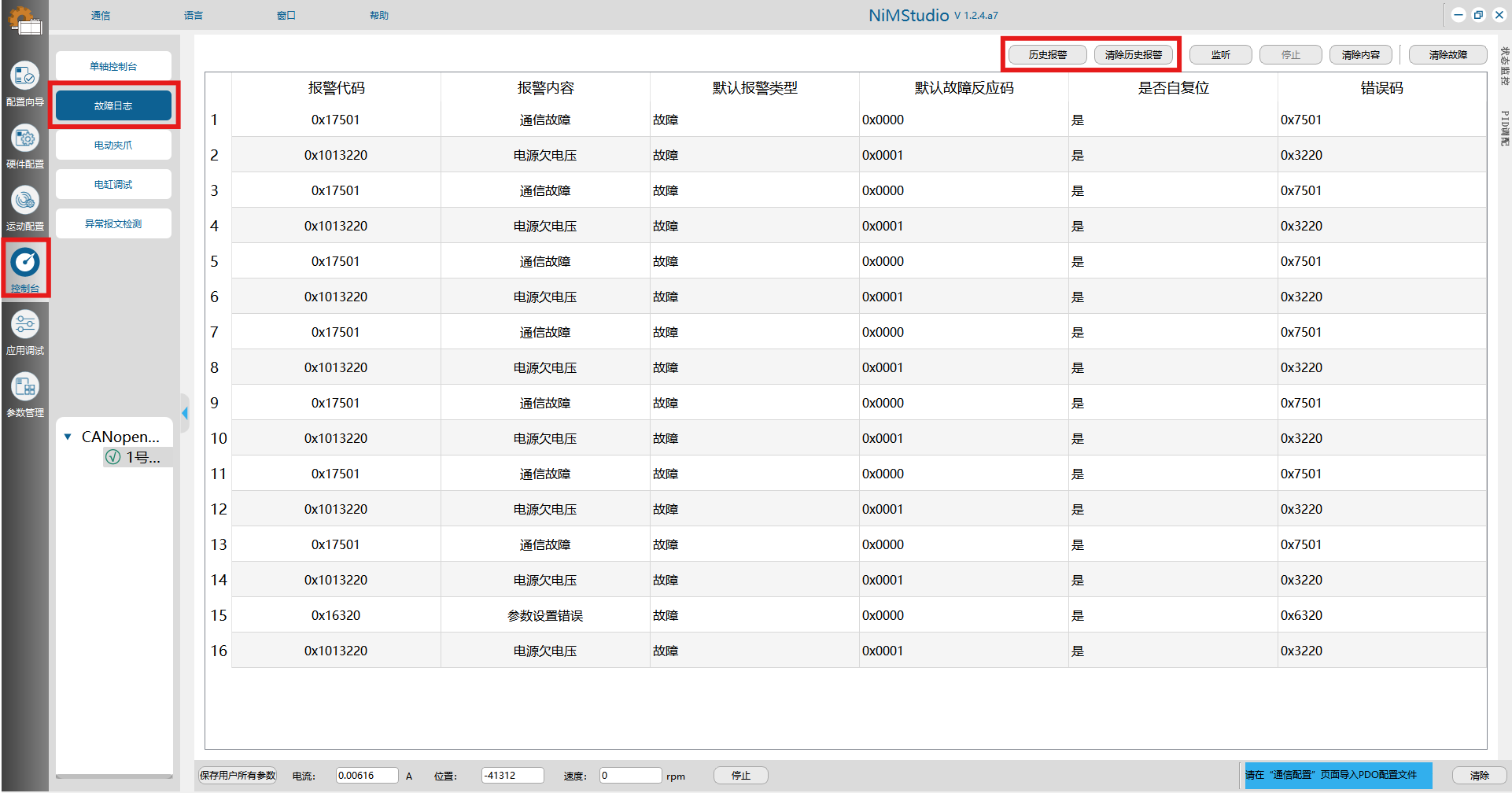Click the 电流 value field
This screenshot has height=793, width=1512.
point(367,775)
